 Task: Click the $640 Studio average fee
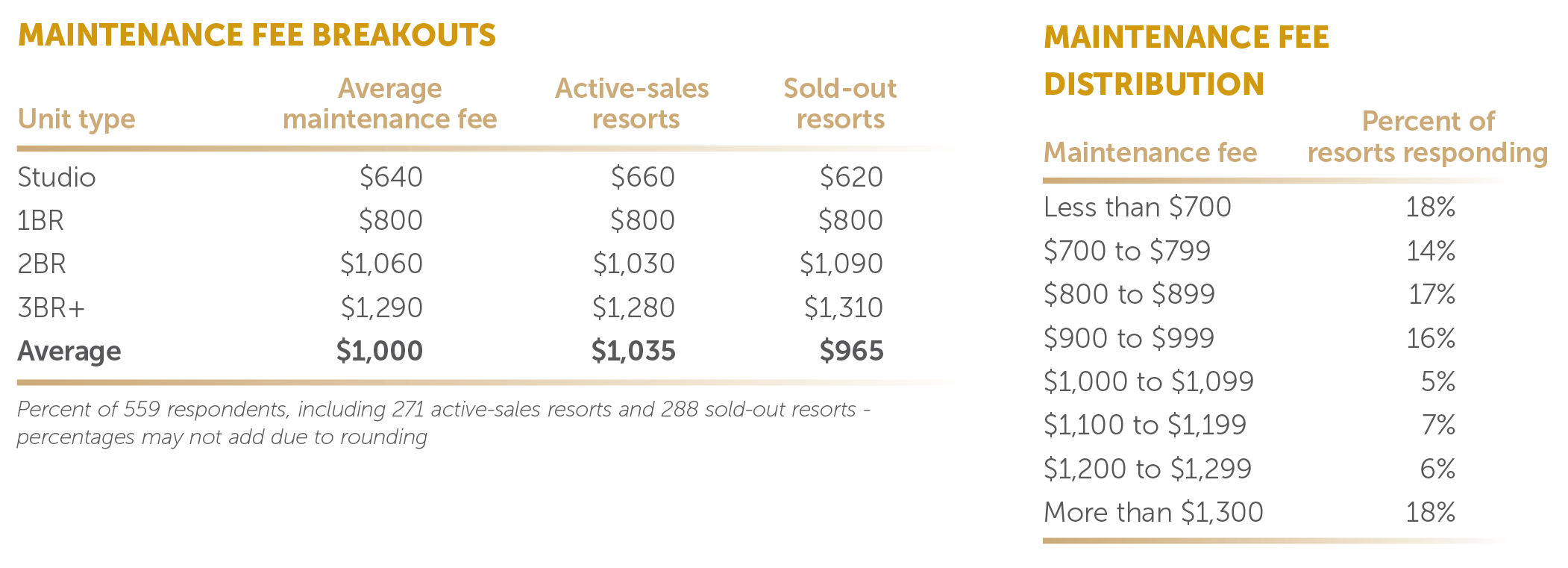[391, 177]
